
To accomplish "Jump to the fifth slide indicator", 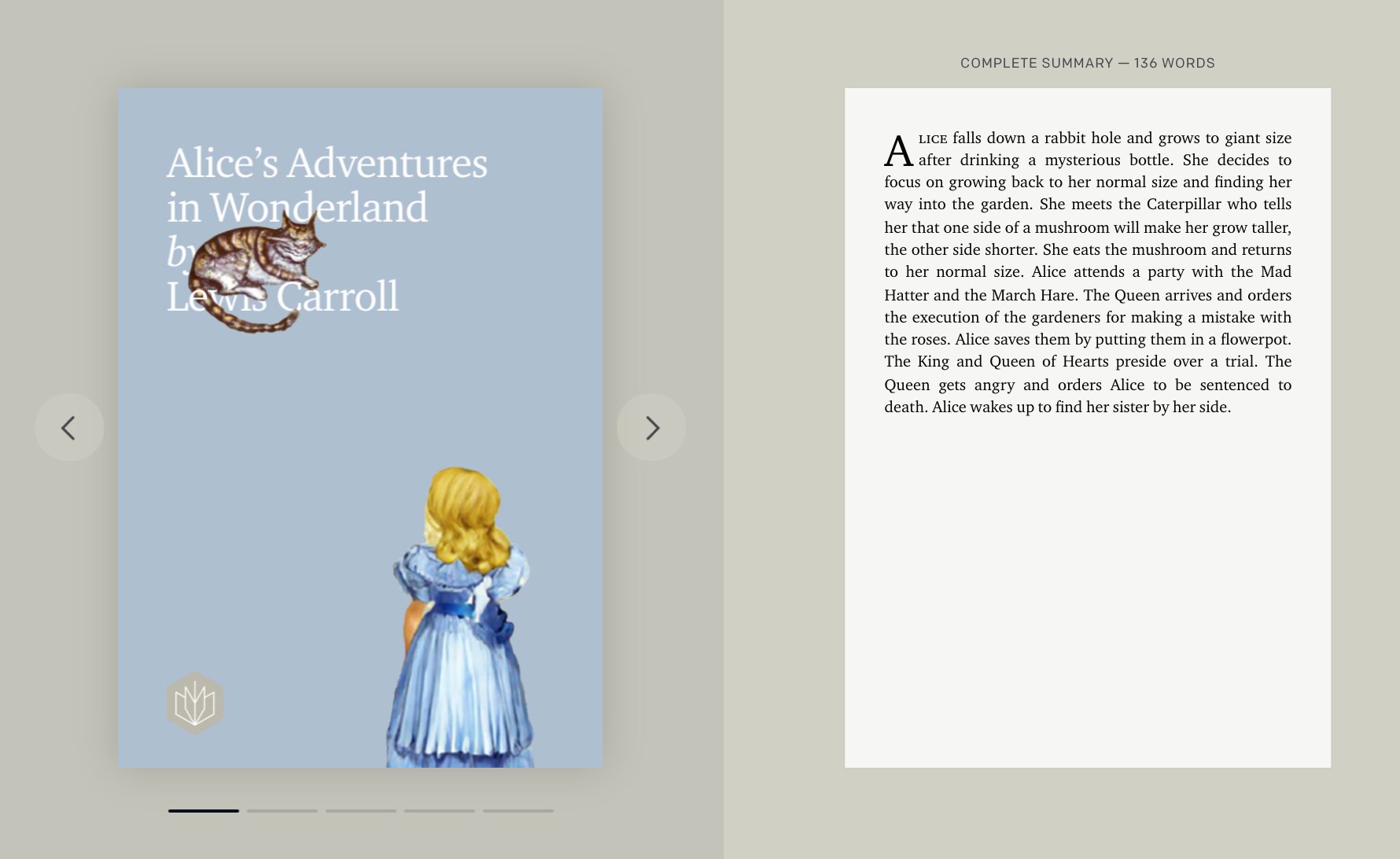I will tap(518, 810).
